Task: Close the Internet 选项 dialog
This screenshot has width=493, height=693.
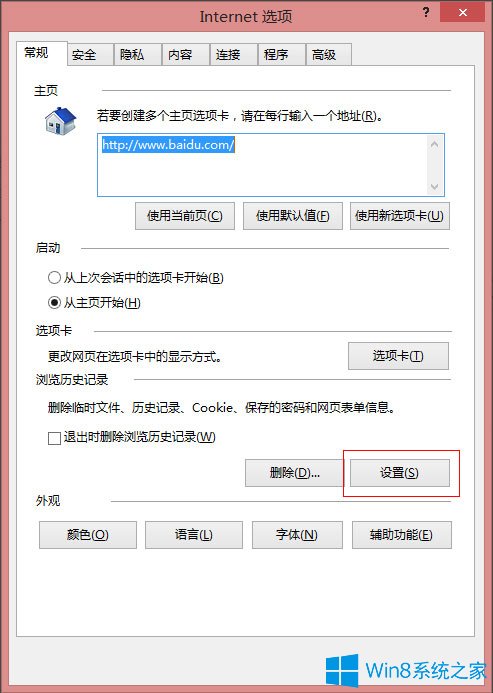Action: pyautogui.click(x=462, y=12)
